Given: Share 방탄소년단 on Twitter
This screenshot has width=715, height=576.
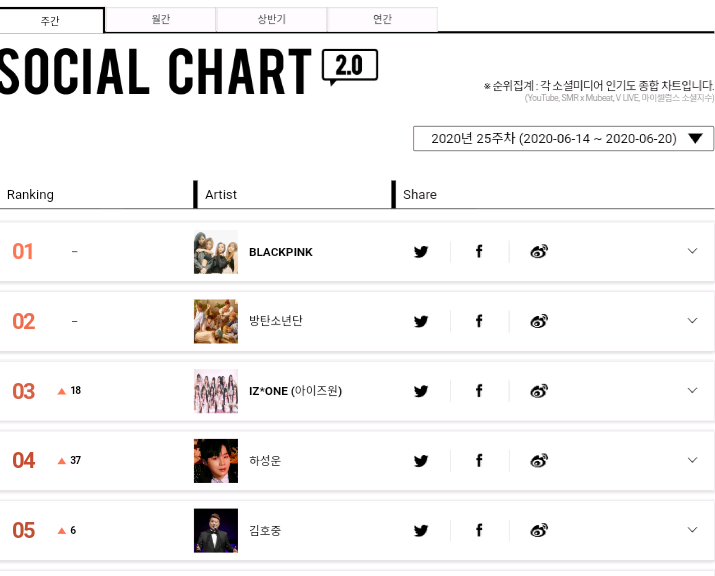Looking at the screenshot, I should 421,321.
